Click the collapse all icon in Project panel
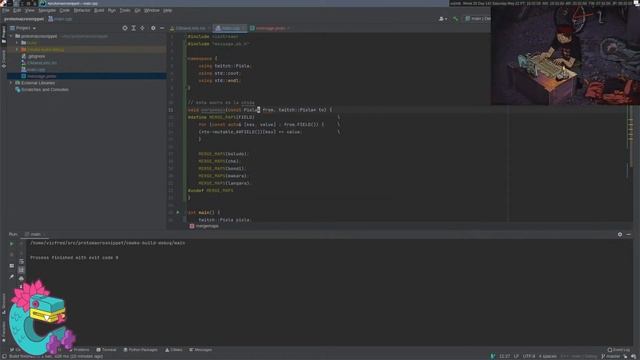 pos(142,28)
